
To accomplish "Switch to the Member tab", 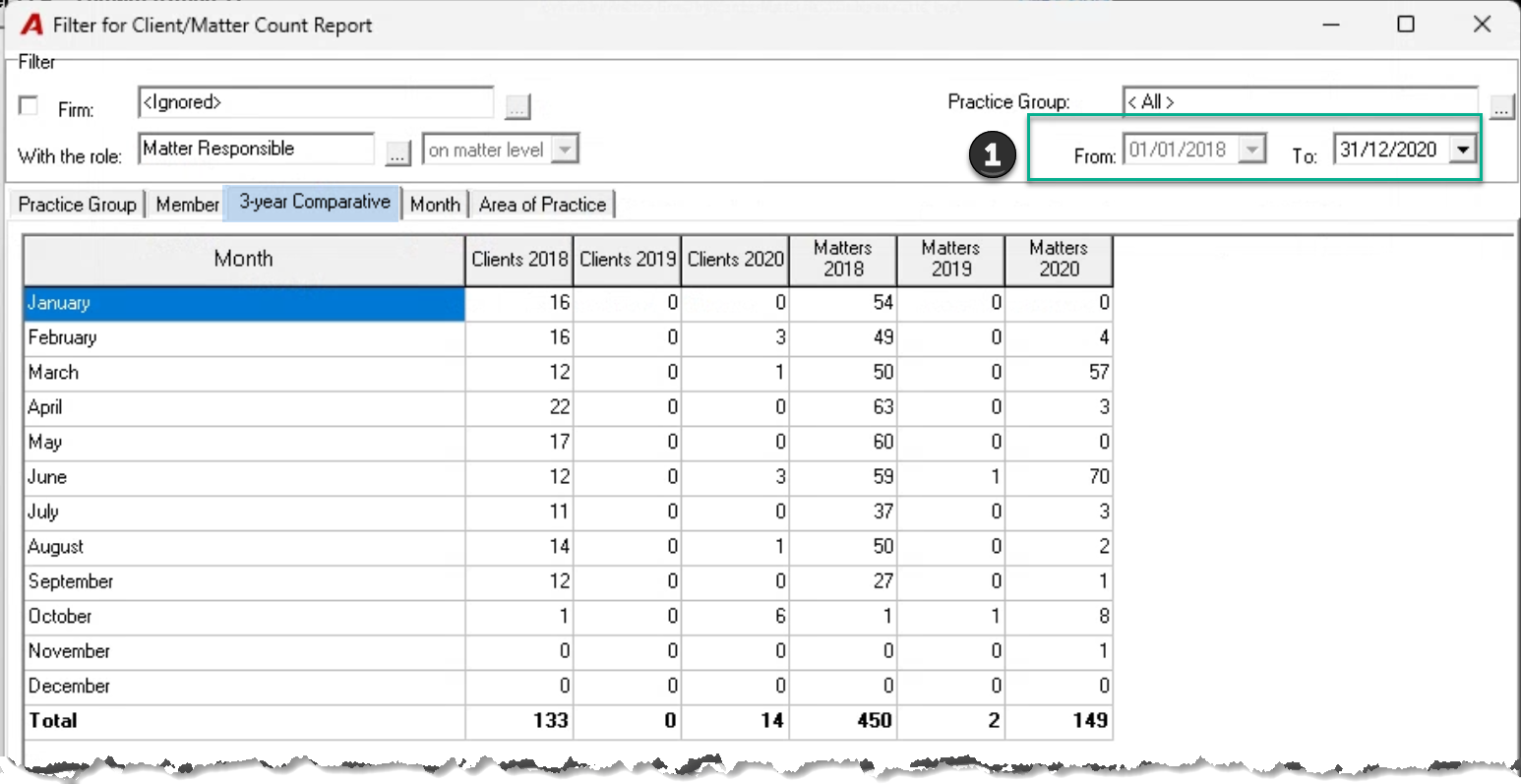I will (187, 205).
